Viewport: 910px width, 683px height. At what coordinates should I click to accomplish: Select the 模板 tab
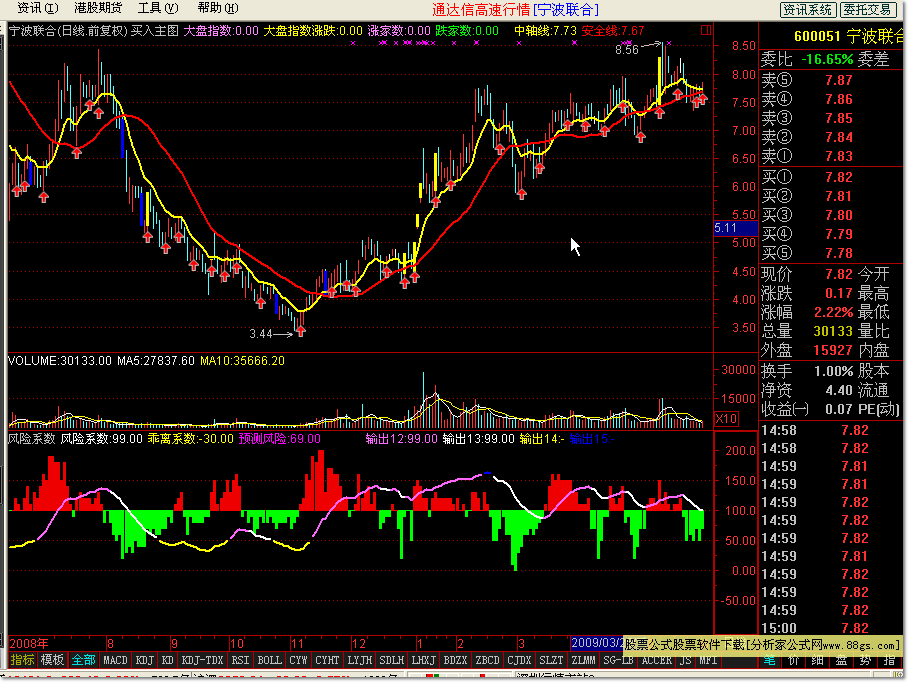point(52,660)
